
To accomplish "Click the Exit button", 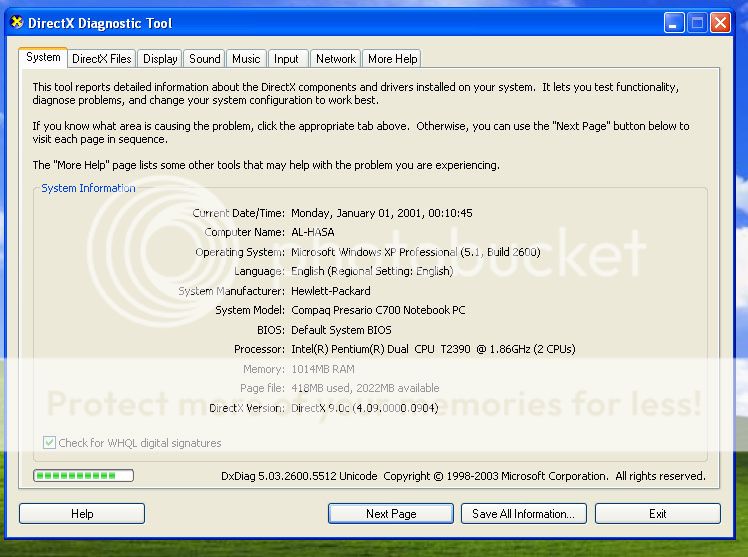I will click(658, 514).
